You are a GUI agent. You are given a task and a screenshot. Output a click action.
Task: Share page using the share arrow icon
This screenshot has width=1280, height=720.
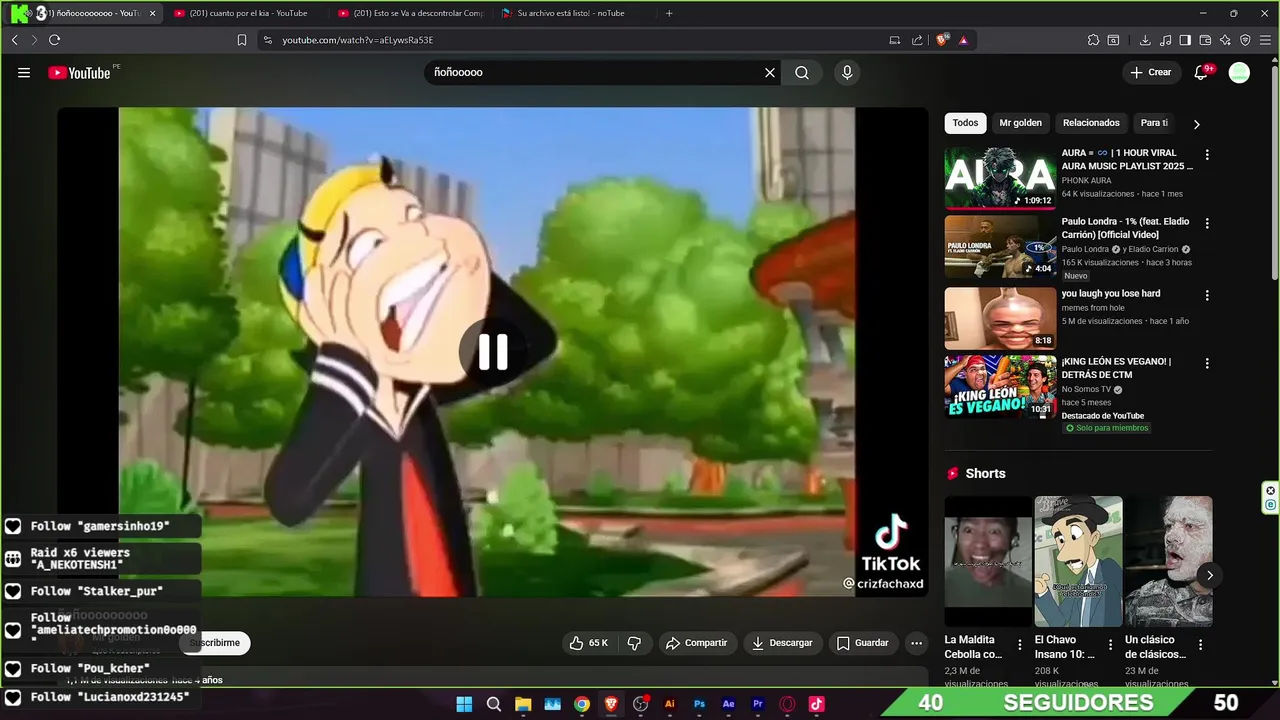click(x=917, y=40)
